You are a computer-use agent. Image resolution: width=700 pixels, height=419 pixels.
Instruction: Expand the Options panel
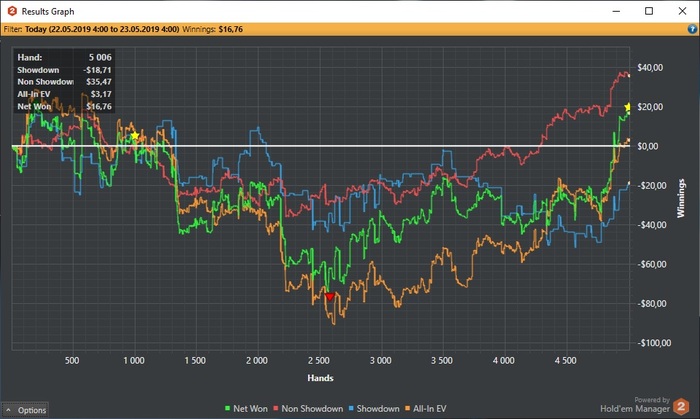pyautogui.click(x=26, y=410)
